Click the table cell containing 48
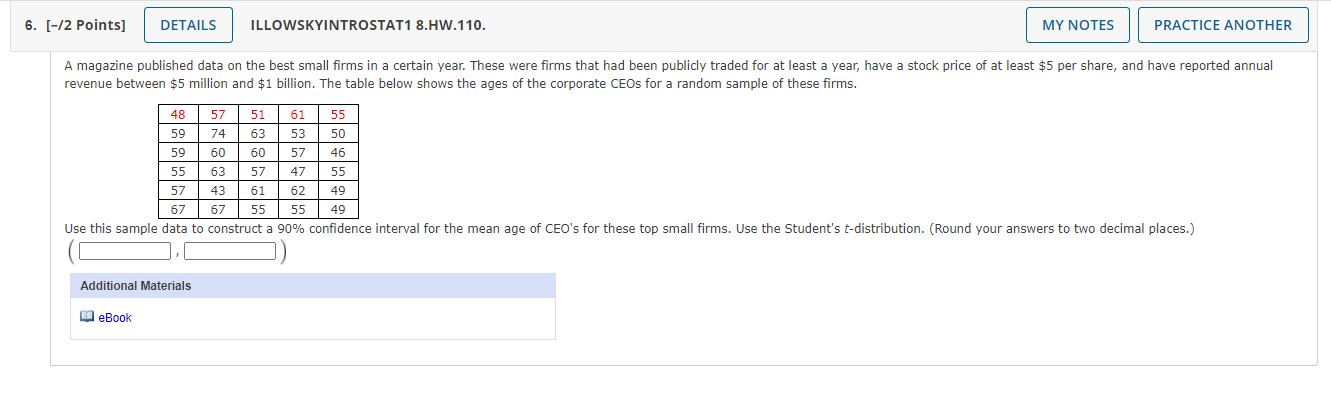 178,115
